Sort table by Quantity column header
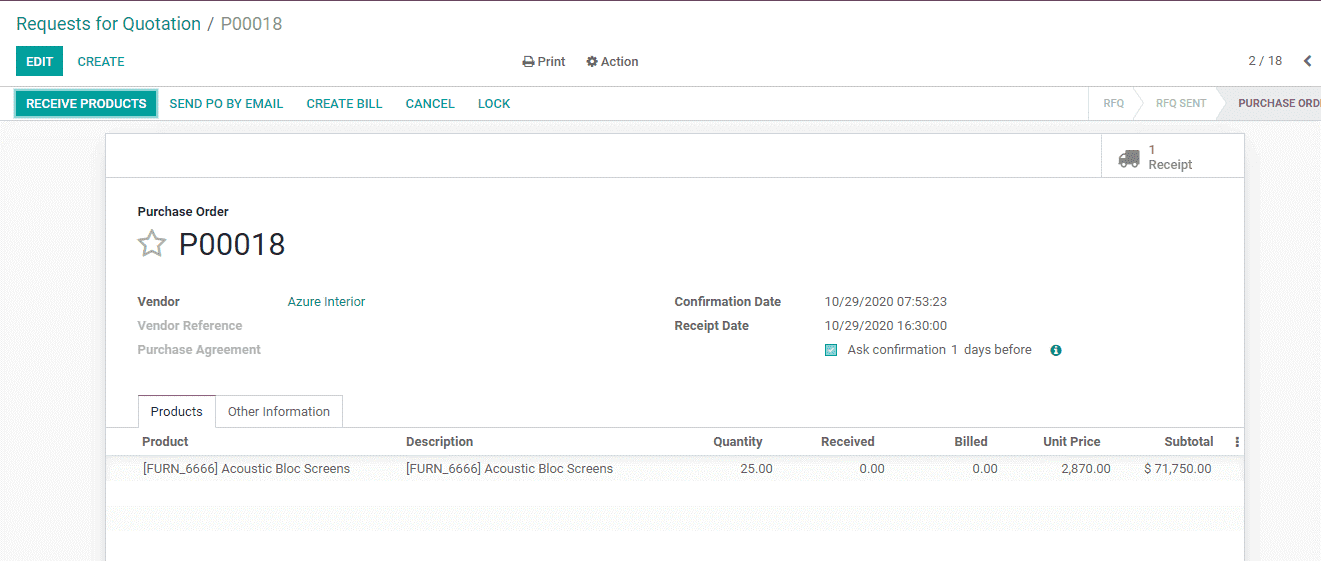The image size is (1321, 561). point(738,442)
